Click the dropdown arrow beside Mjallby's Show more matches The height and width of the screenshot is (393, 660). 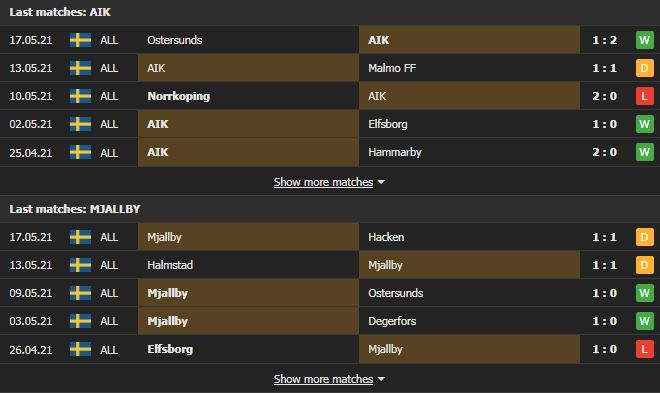point(381,379)
